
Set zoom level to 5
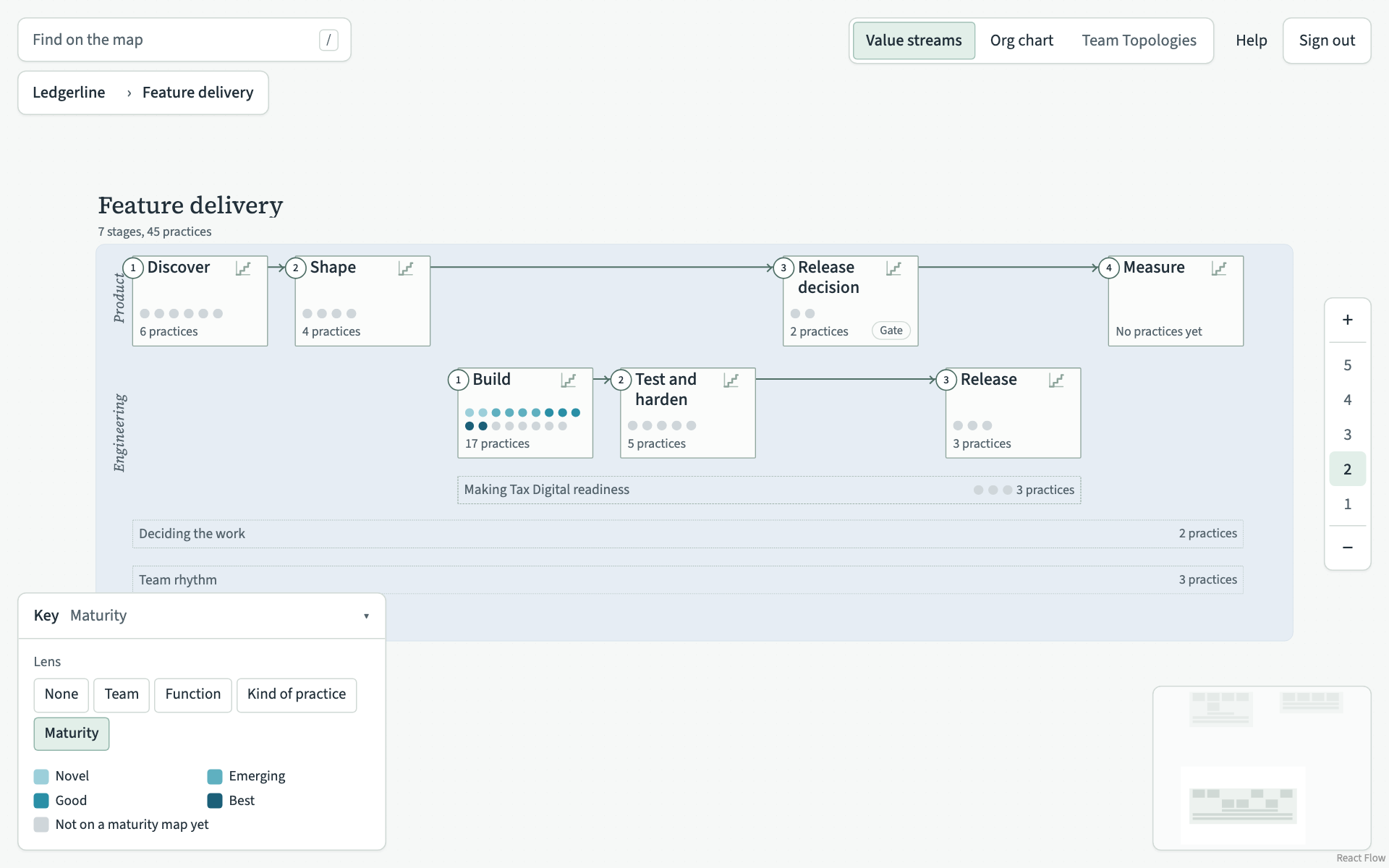click(1347, 365)
